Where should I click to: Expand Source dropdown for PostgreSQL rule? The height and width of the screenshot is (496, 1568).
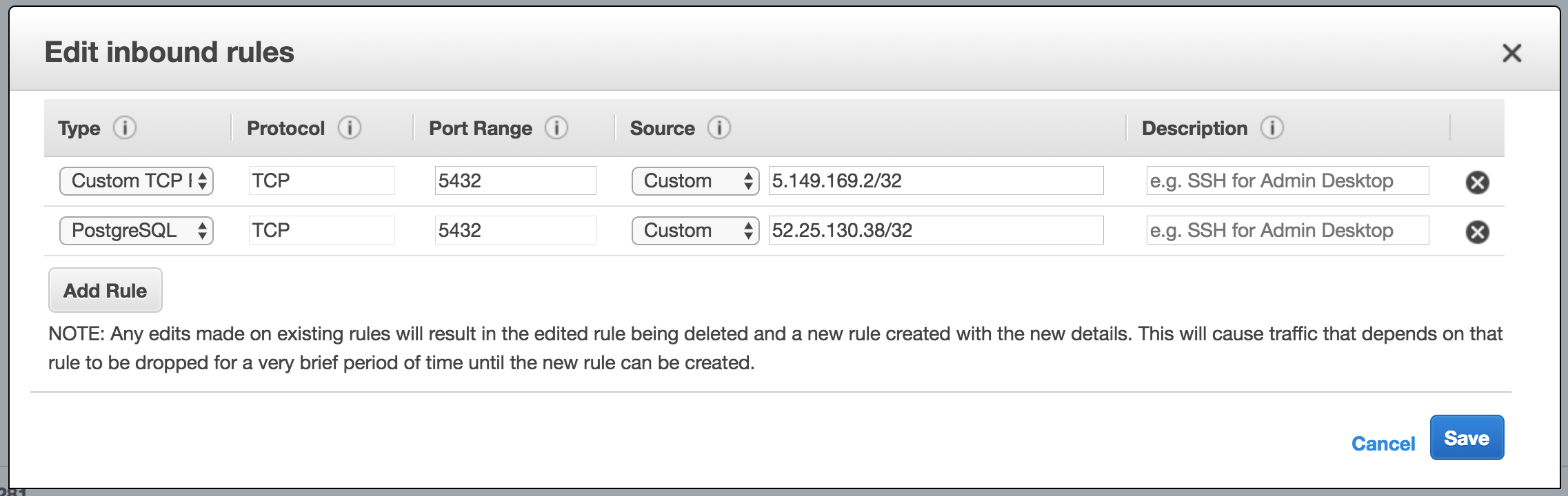click(x=695, y=231)
